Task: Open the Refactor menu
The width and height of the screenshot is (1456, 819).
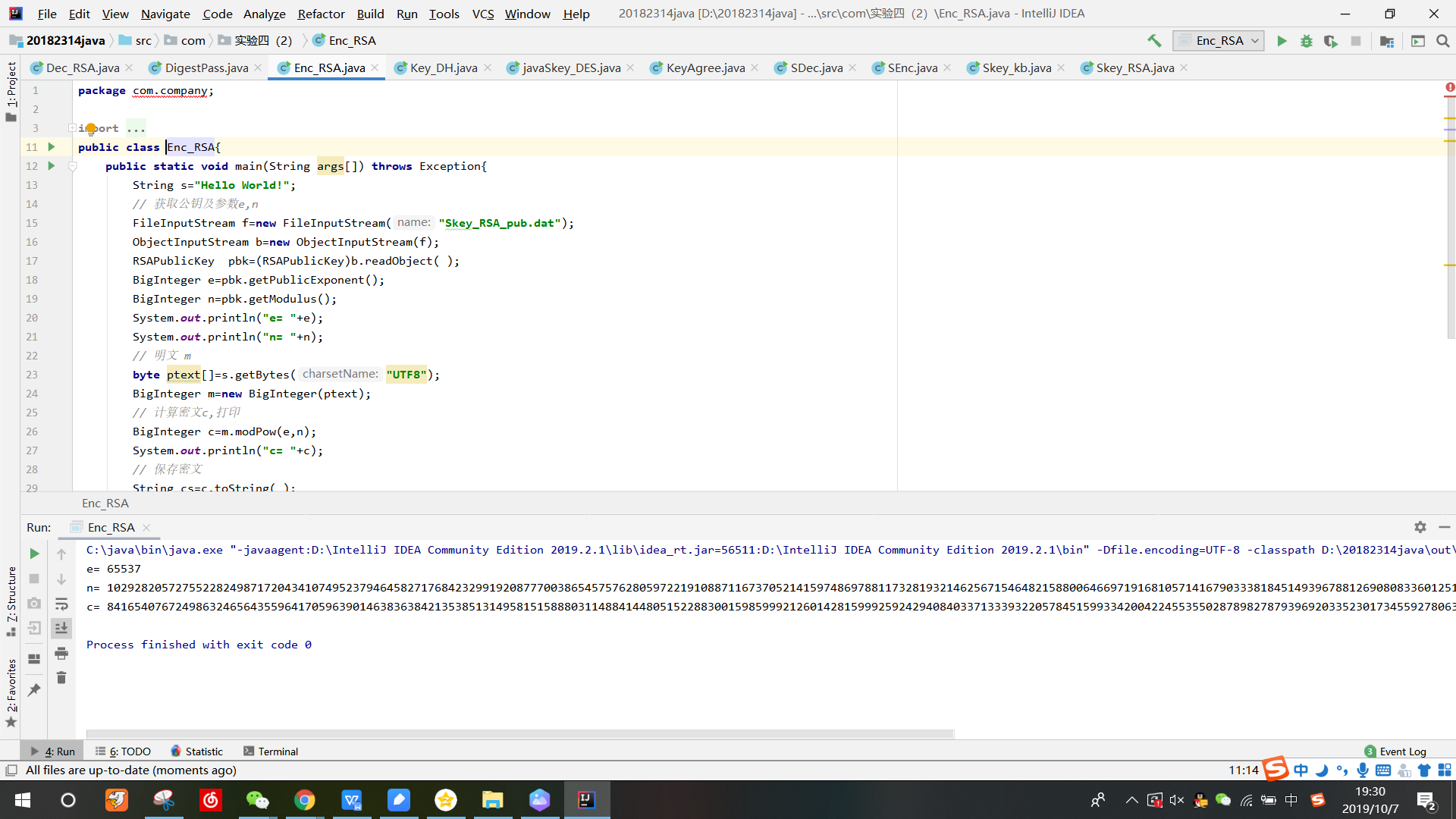Action: pos(321,14)
